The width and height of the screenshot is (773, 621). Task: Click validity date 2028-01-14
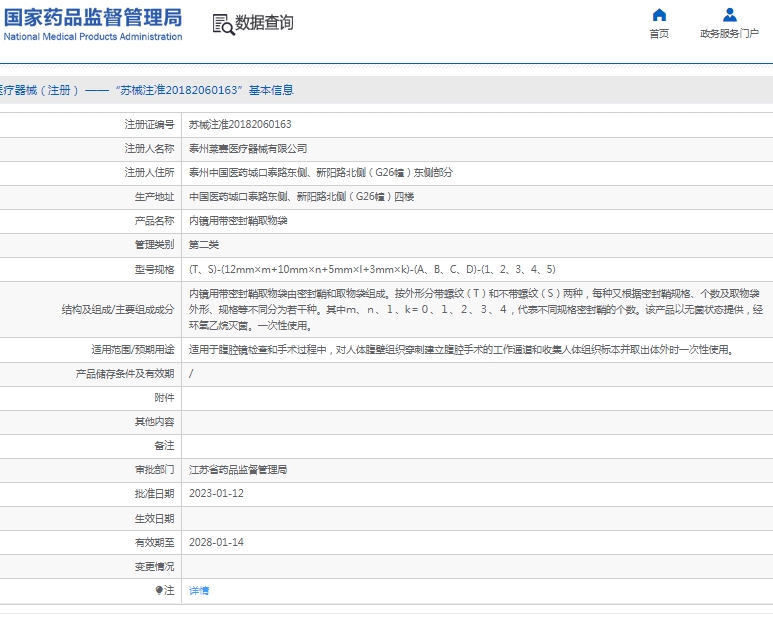coord(216,542)
